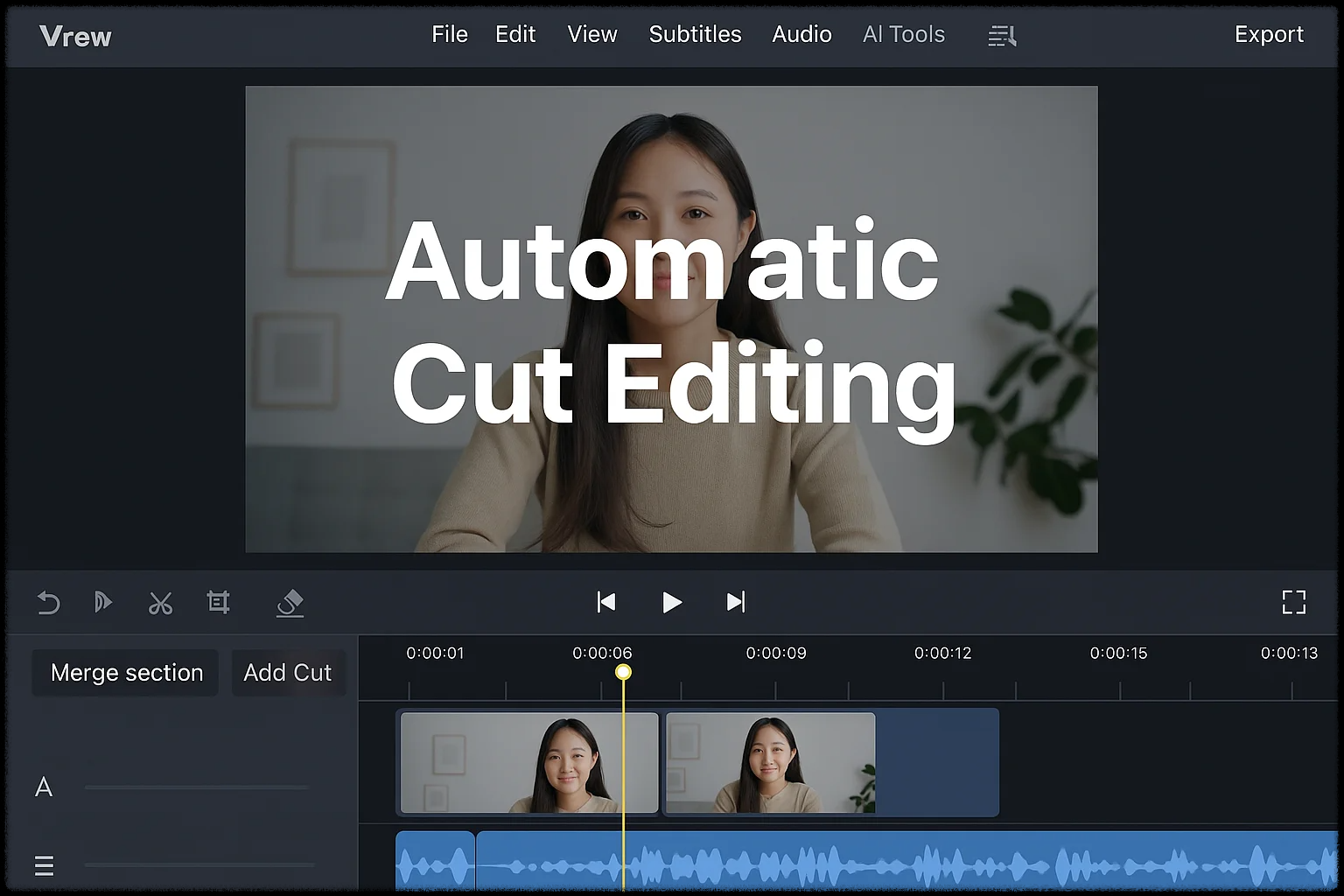Click the 0:00:09 timeline label
The width and height of the screenshot is (1344, 896).
click(x=776, y=654)
